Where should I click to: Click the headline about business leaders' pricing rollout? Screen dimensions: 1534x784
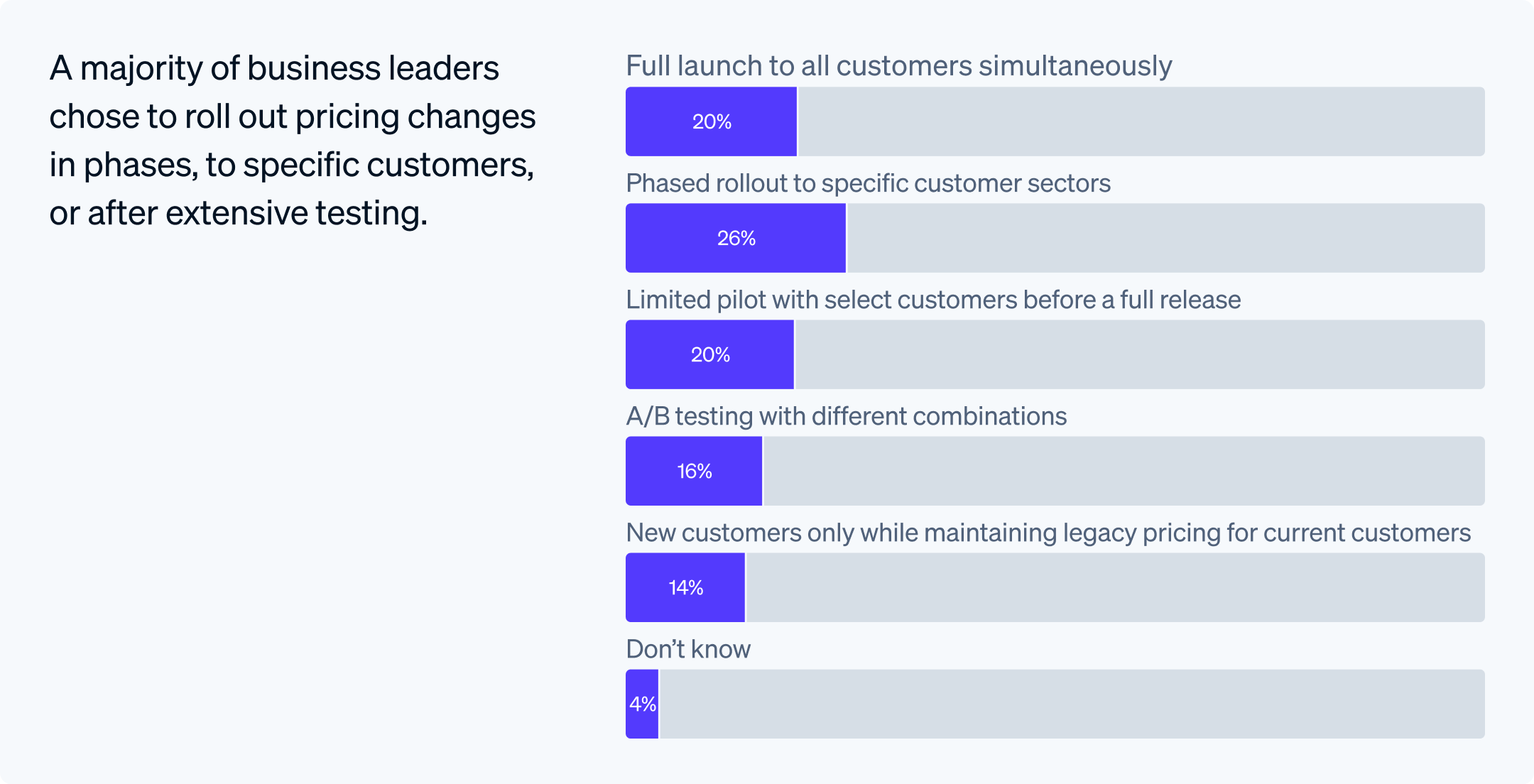click(291, 141)
